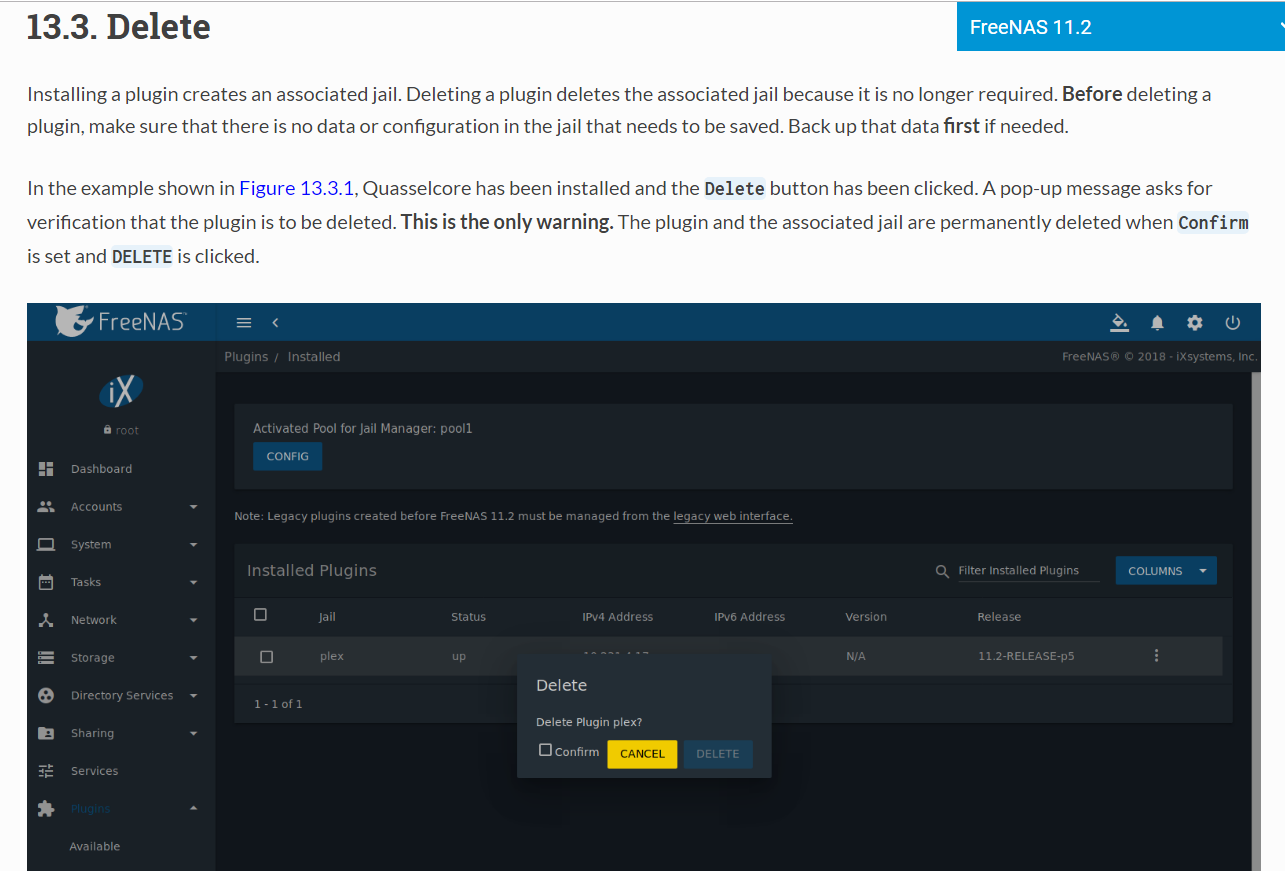Click Tasks calendar icon
The height and width of the screenshot is (871, 1285).
(x=45, y=582)
